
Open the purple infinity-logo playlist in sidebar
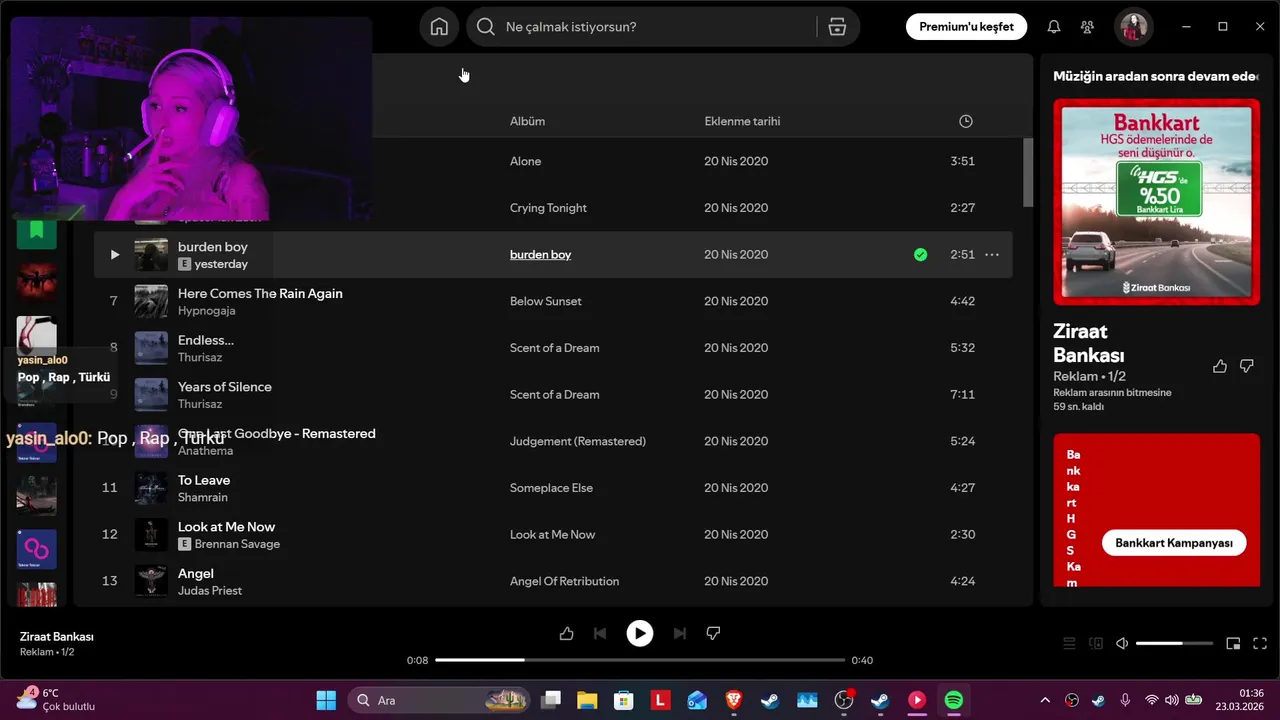pos(37,549)
